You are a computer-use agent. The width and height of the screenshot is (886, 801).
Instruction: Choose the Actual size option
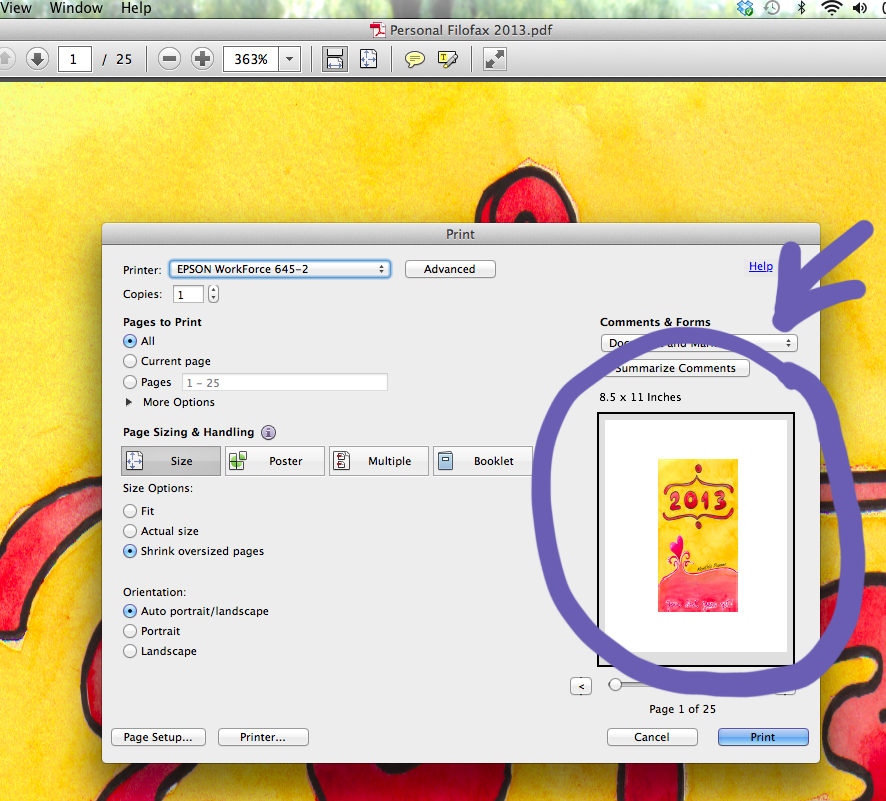coord(130,532)
